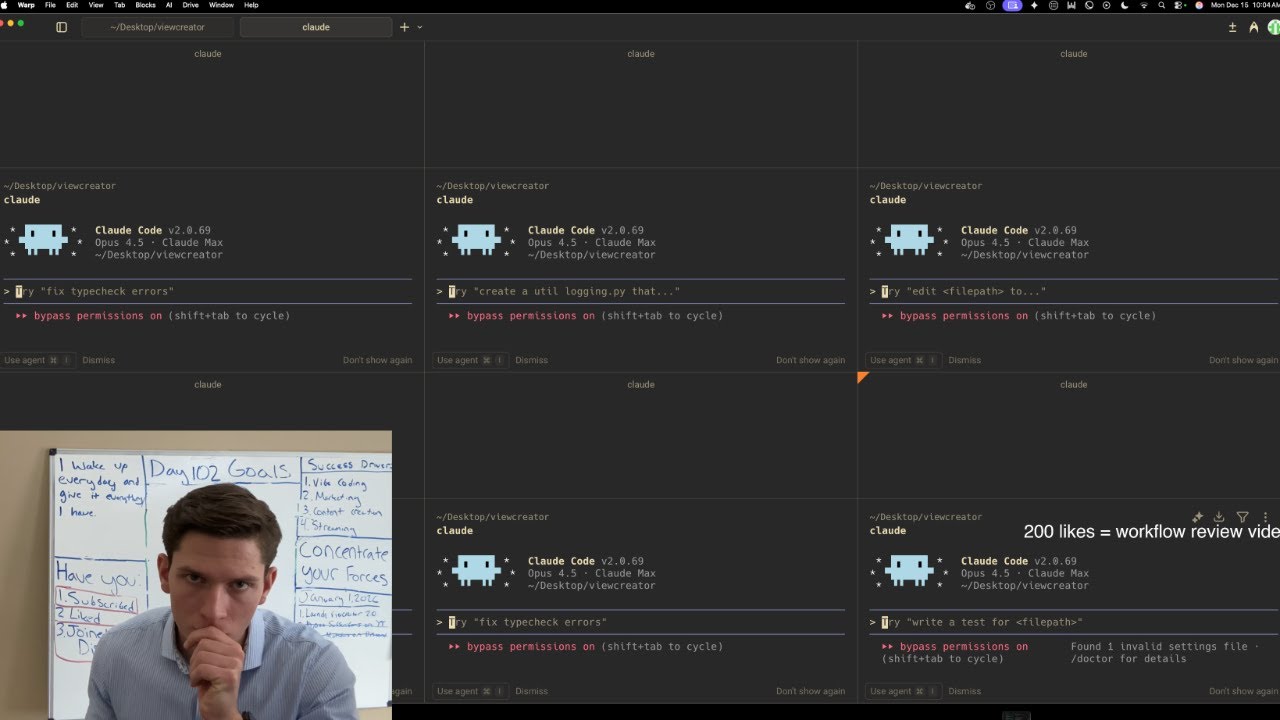This screenshot has height=720, width=1280.
Task: Select the claude tab in tab bar
Action: pos(316,27)
